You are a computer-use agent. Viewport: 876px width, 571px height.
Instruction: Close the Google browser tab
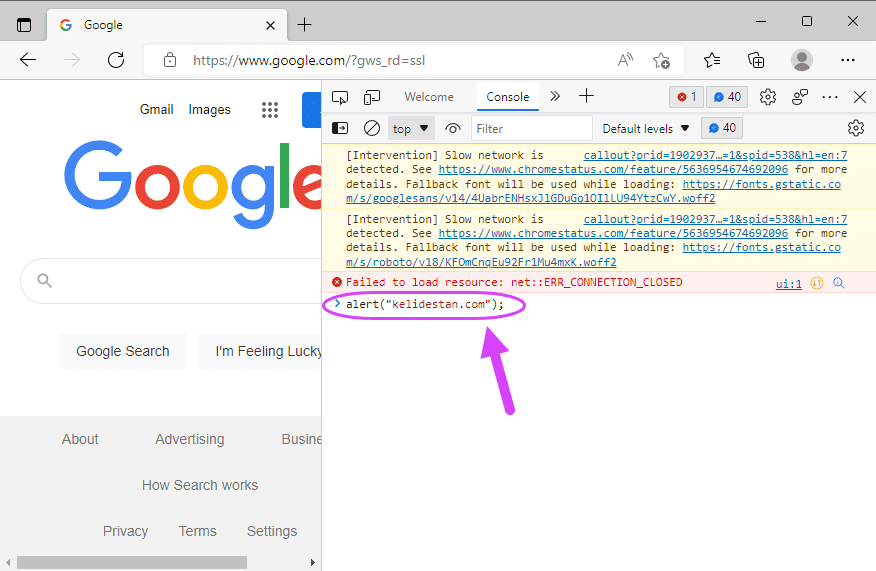[270, 25]
